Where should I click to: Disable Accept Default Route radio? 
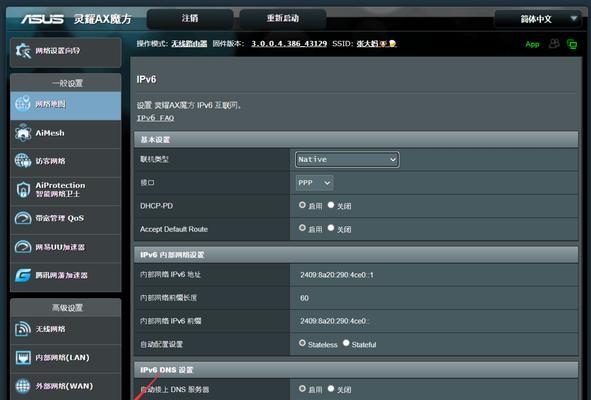click(x=331, y=228)
